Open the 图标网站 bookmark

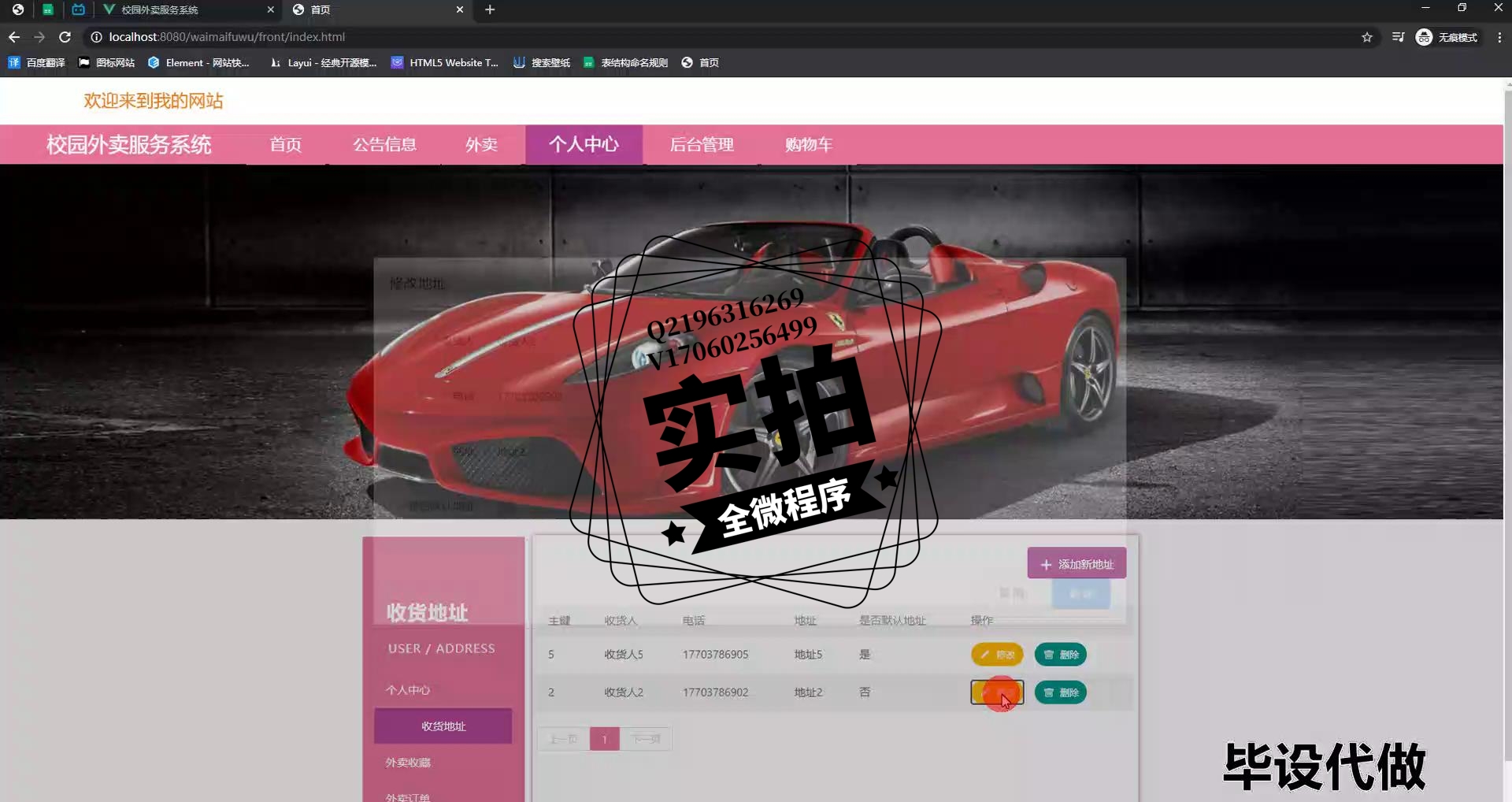click(x=106, y=62)
